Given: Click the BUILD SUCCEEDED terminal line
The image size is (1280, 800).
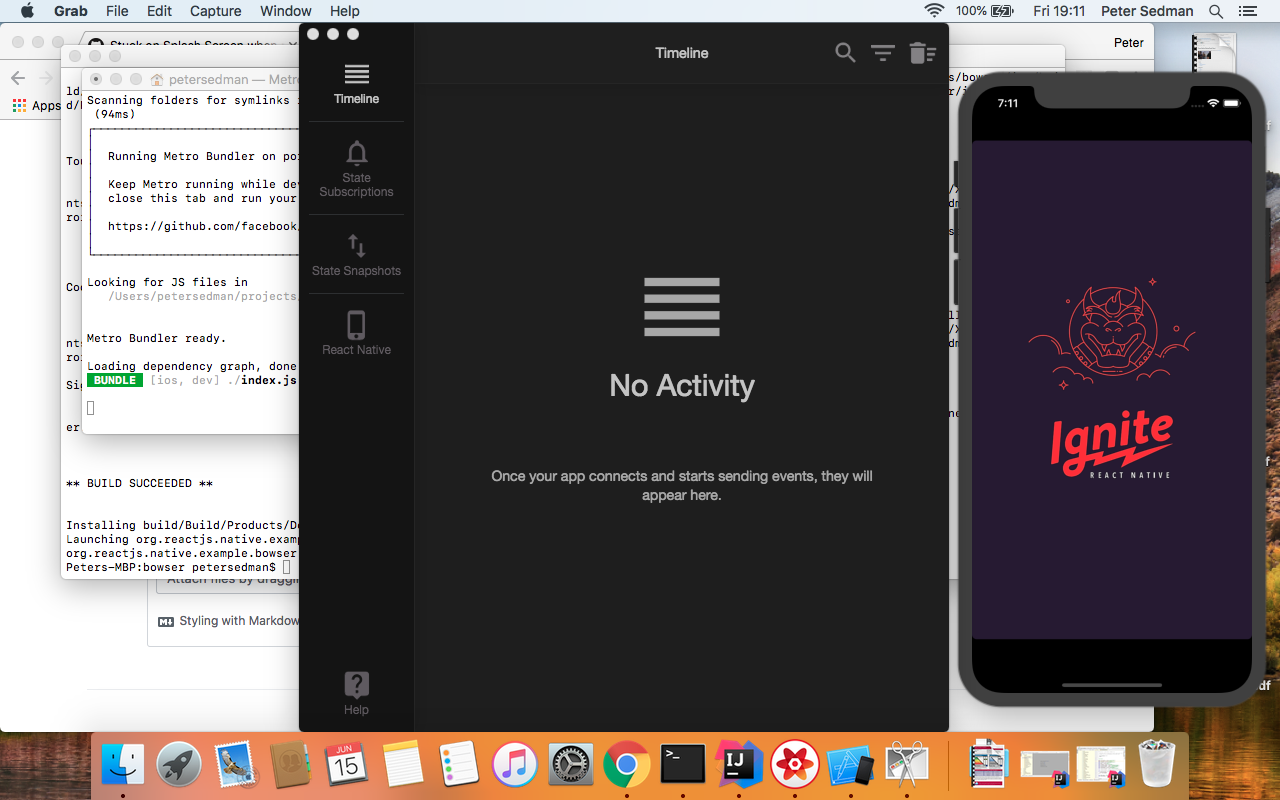Looking at the screenshot, I should coord(139,483).
